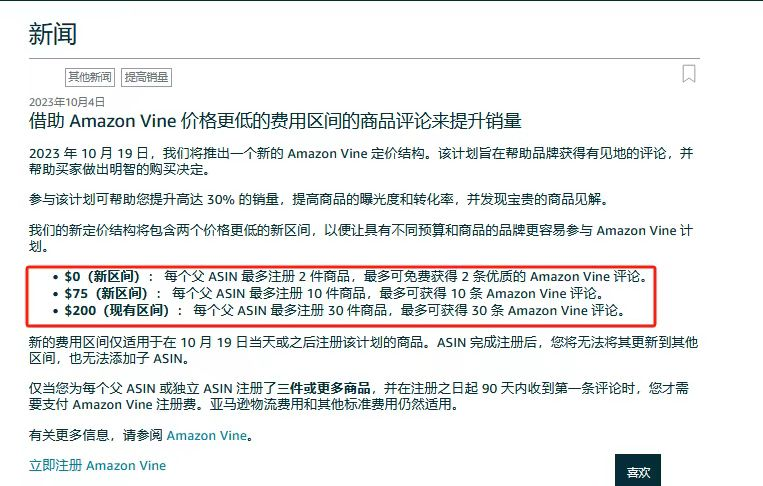Click the 2023年10月4日 publication date
This screenshot has width=763, height=486.
coord(67,102)
